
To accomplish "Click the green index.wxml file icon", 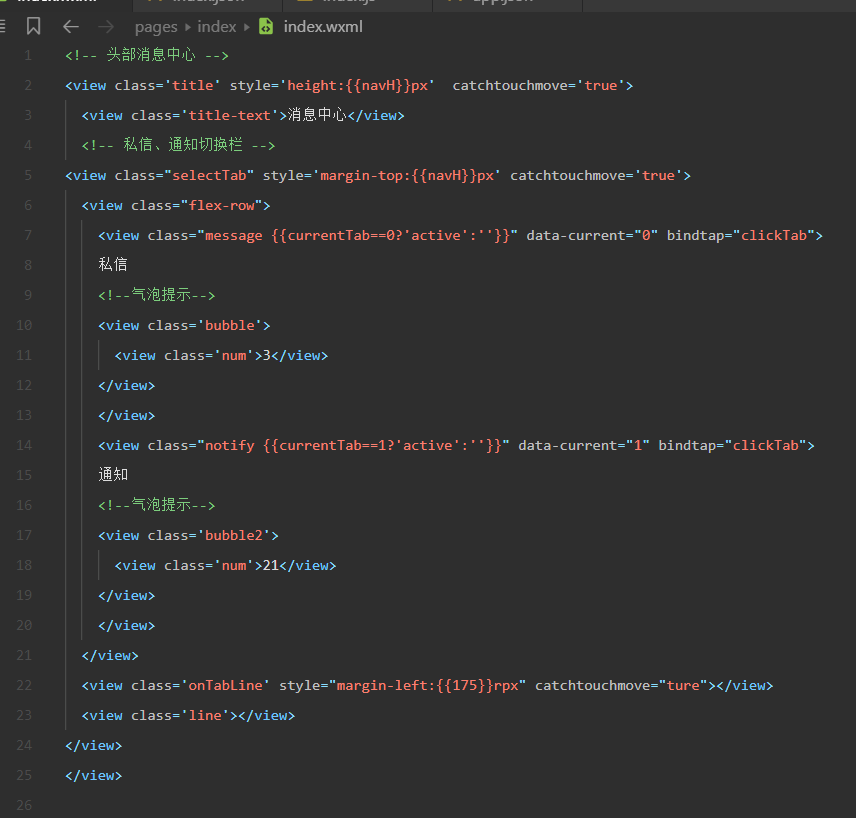I will [x=266, y=26].
